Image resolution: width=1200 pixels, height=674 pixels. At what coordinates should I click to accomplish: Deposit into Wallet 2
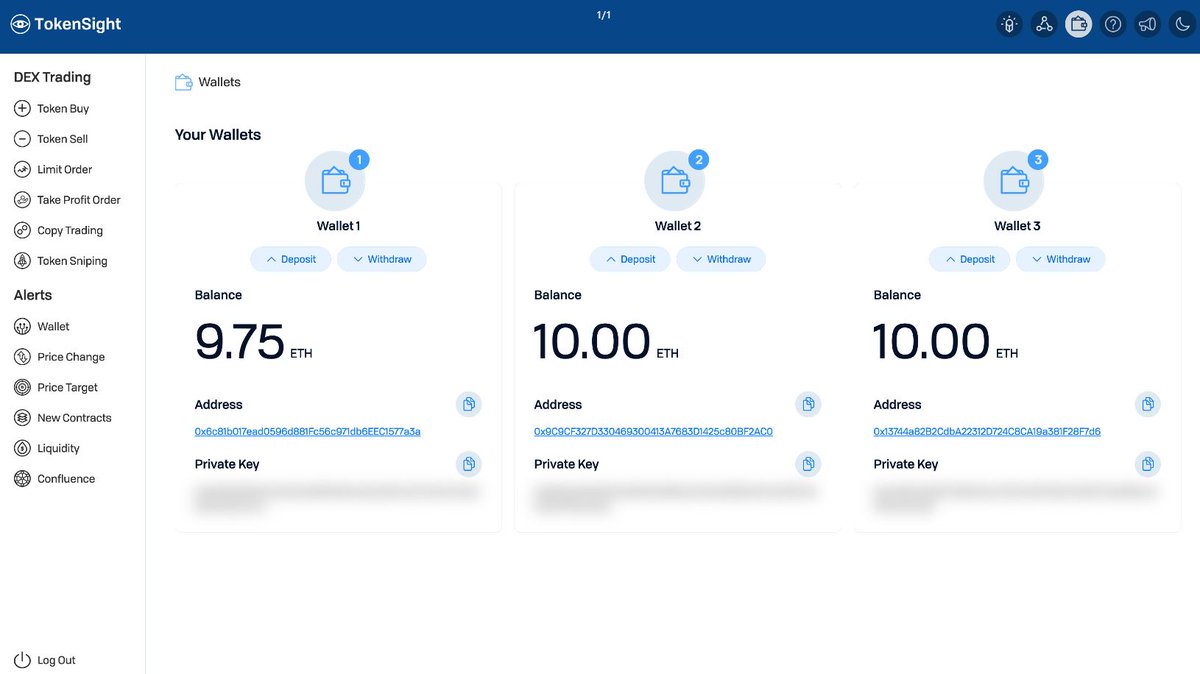pos(630,259)
